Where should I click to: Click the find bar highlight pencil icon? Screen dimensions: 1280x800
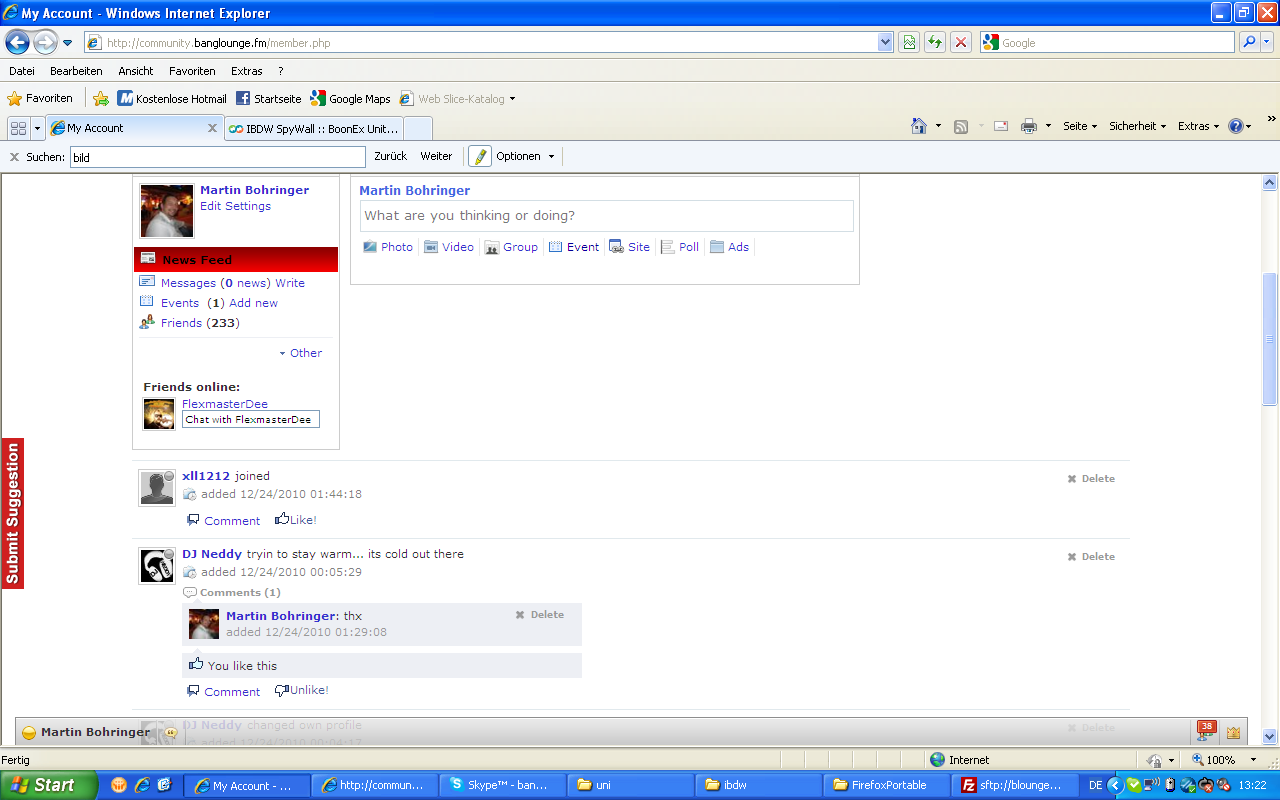tap(480, 156)
